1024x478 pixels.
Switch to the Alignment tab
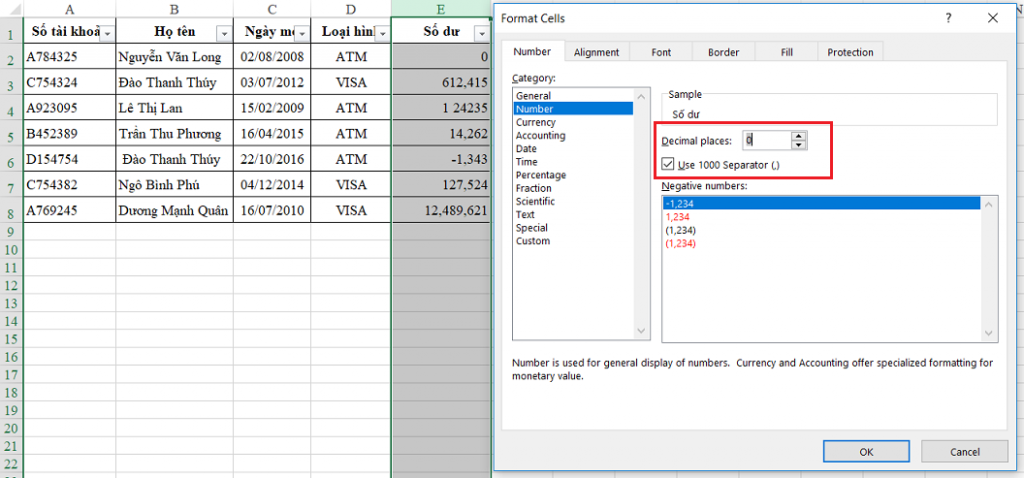pos(596,52)
